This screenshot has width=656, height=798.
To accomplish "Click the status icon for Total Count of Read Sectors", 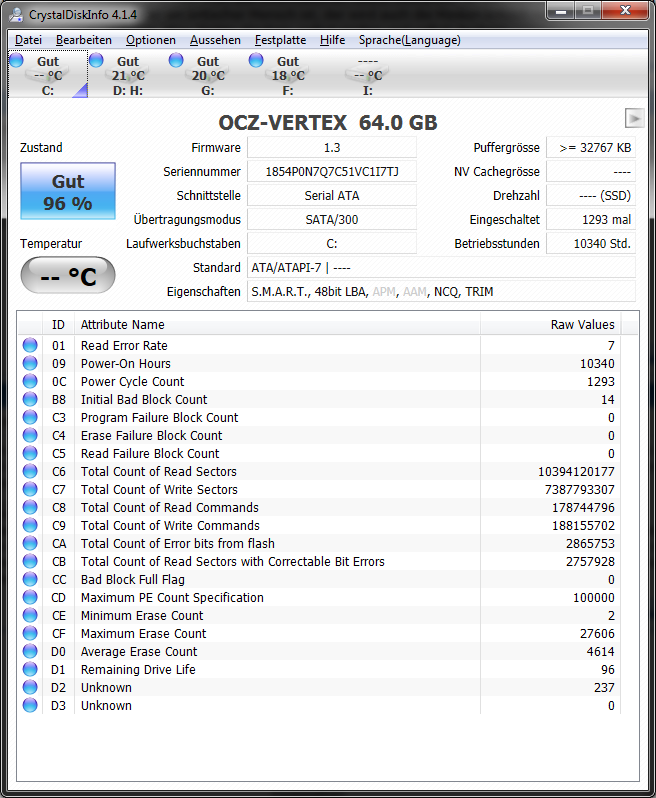I will point(30,471).
